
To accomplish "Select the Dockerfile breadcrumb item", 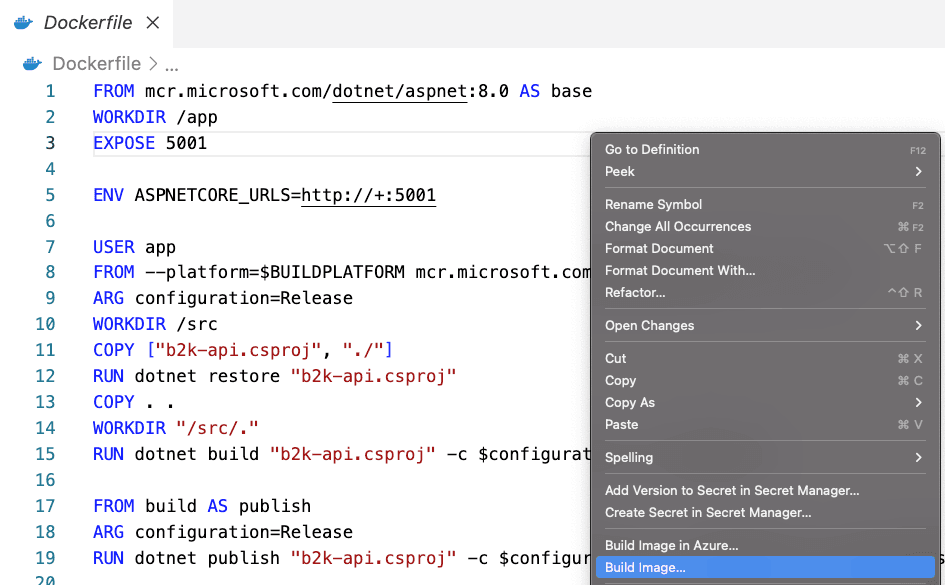I will coord(96,63).
